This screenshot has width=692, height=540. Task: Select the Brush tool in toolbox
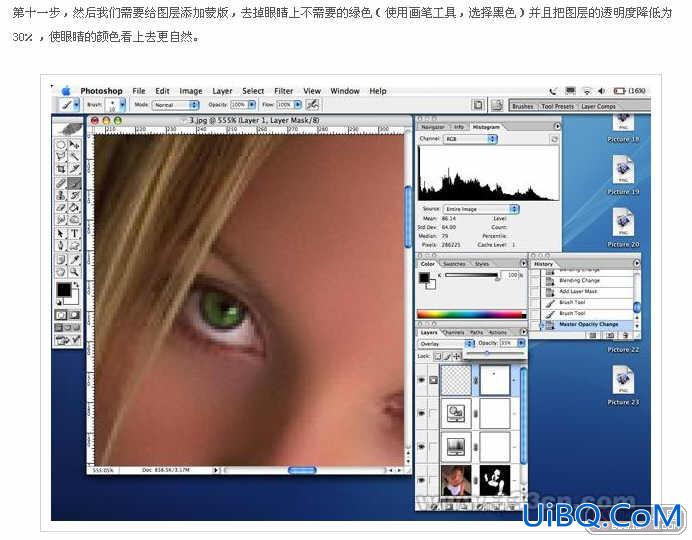tap(74, 183)
